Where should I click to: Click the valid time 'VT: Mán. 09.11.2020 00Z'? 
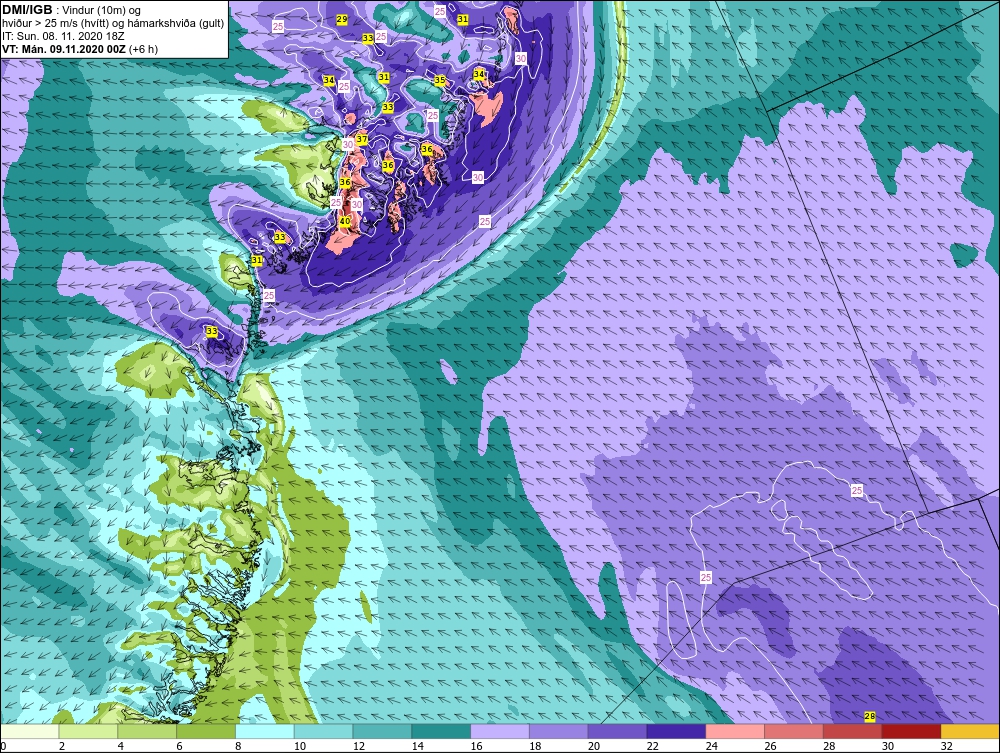[64, 49]
